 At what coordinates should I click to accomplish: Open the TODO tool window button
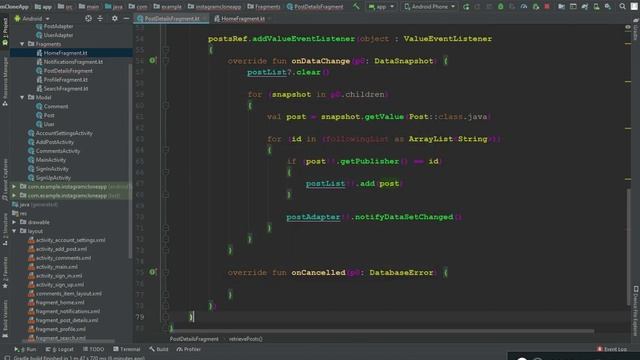coord(93,349)
